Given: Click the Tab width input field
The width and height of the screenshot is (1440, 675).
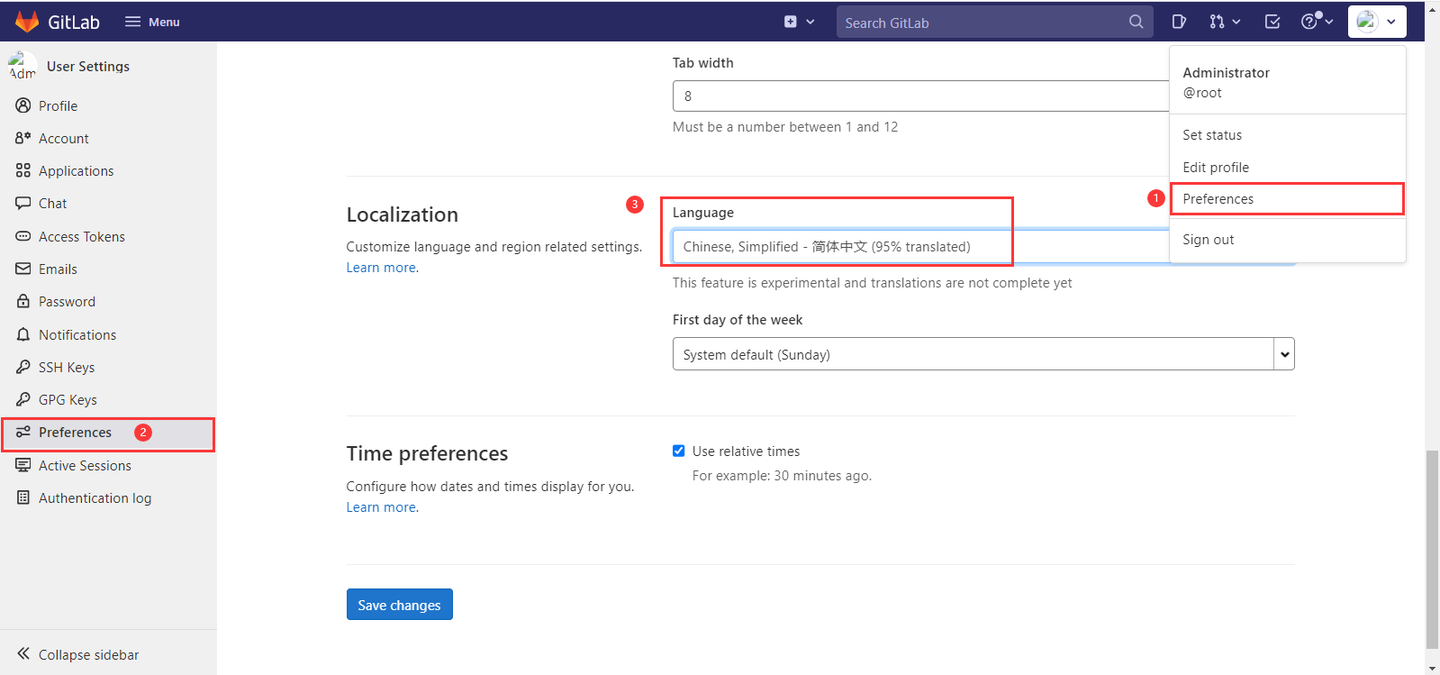Looking at the screenshot, I should (920, 96).
